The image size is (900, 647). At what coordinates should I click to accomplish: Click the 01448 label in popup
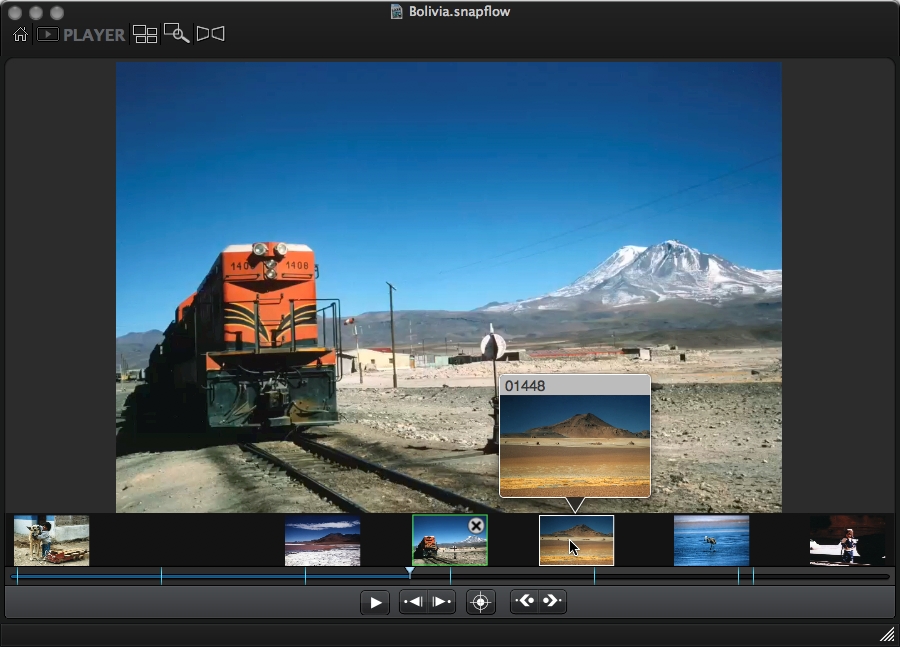click(x=525, y=386)
